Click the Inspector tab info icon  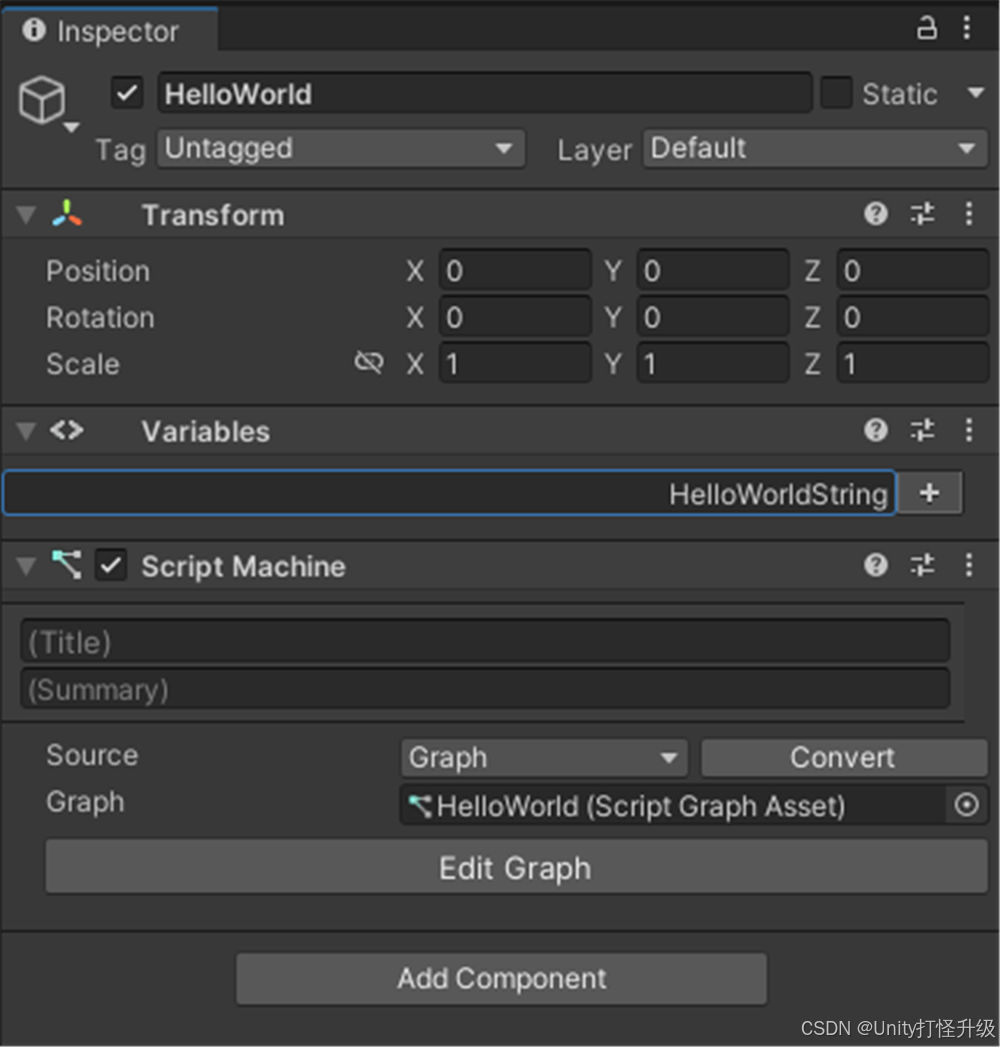(x=34, y=30)
